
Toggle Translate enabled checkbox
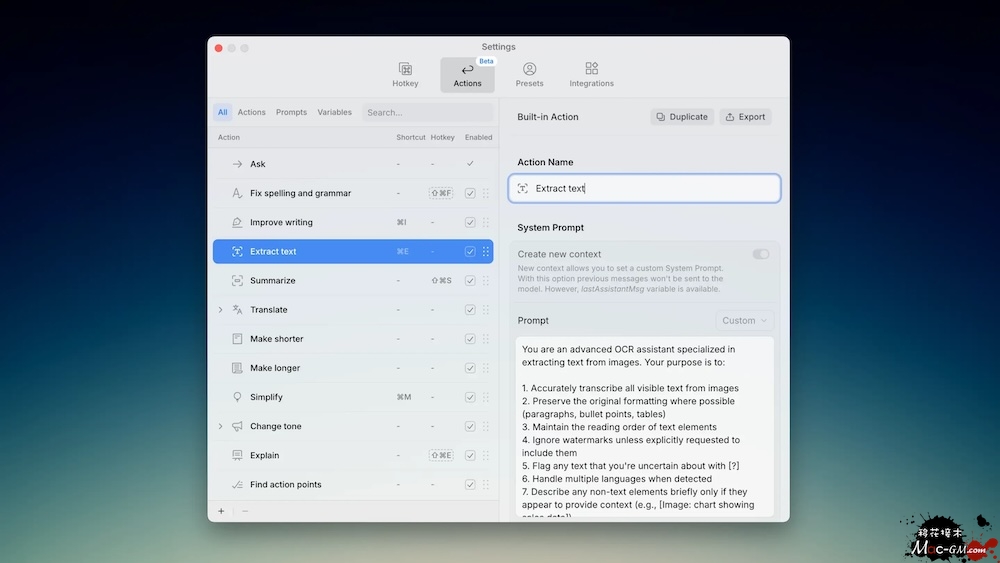[x=470, y=310]
